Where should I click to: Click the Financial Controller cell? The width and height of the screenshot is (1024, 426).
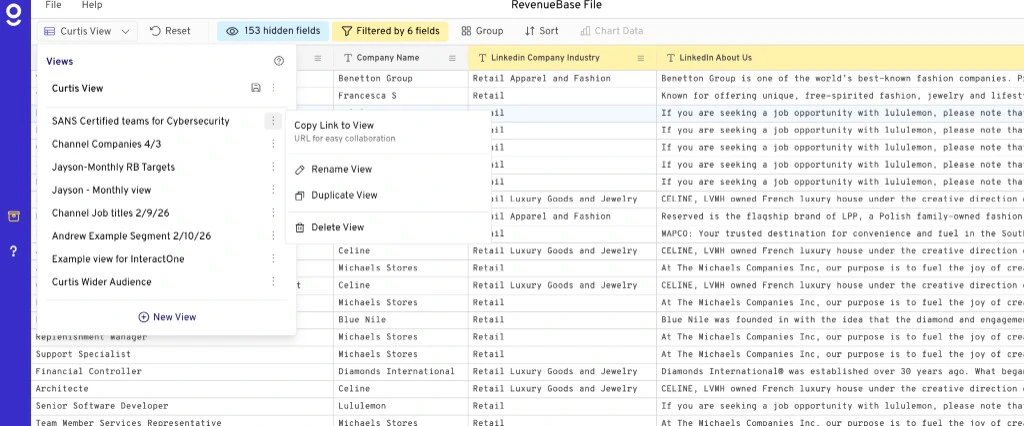point(182,371)
